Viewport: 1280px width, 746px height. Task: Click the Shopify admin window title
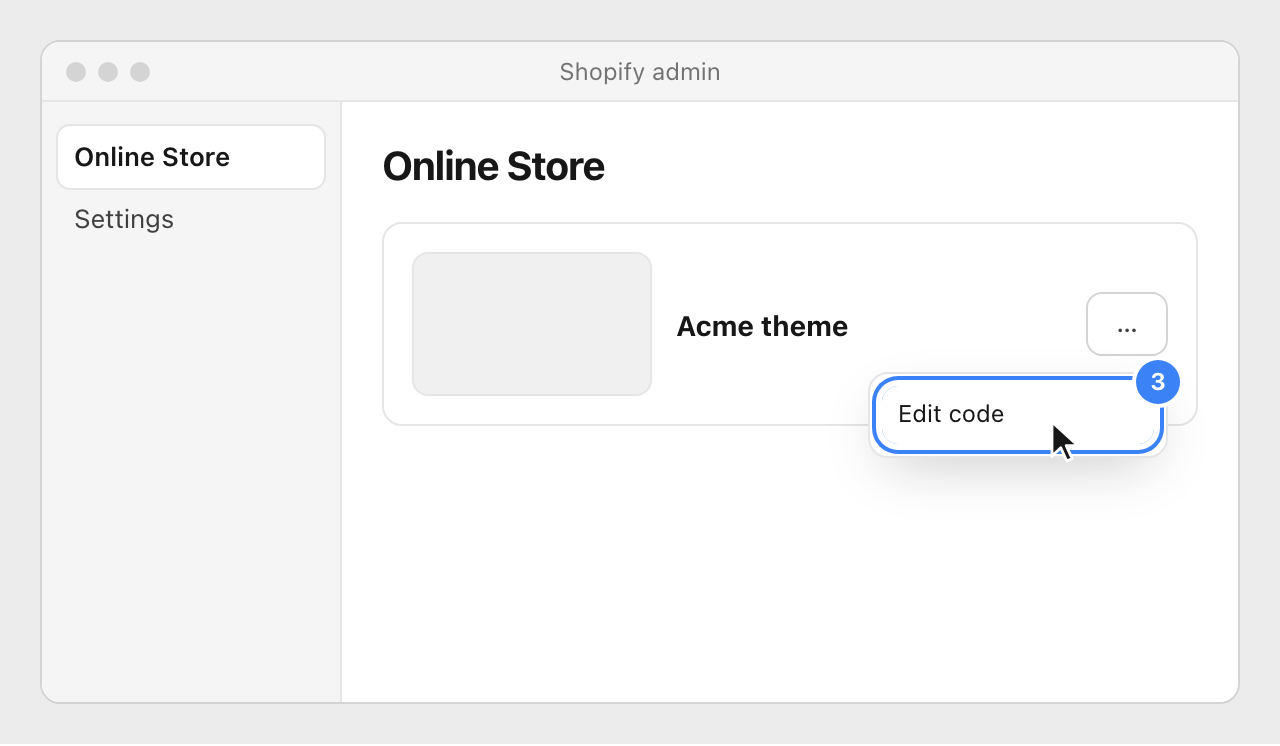click(x=640, y=72)
